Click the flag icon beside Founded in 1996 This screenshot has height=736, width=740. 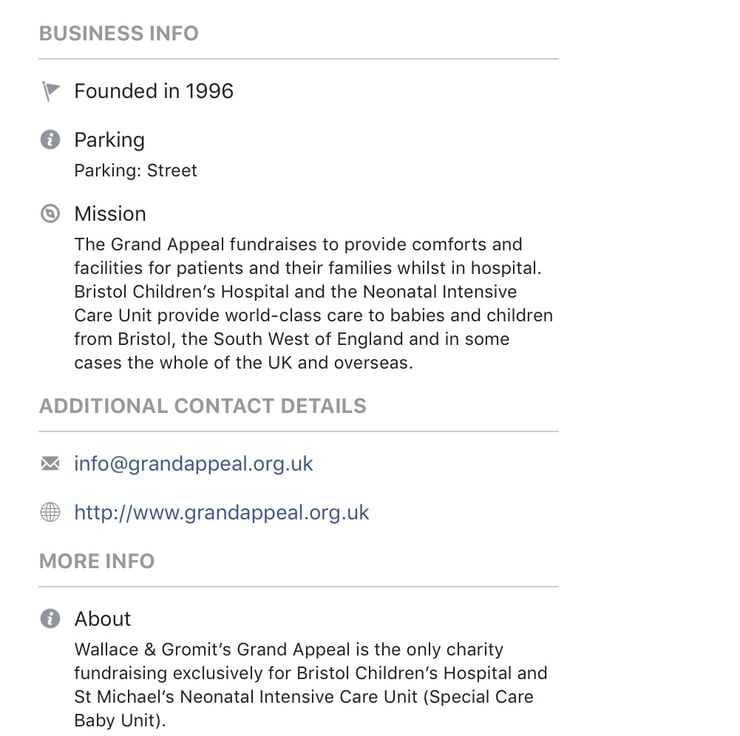(x=50, y=91)
